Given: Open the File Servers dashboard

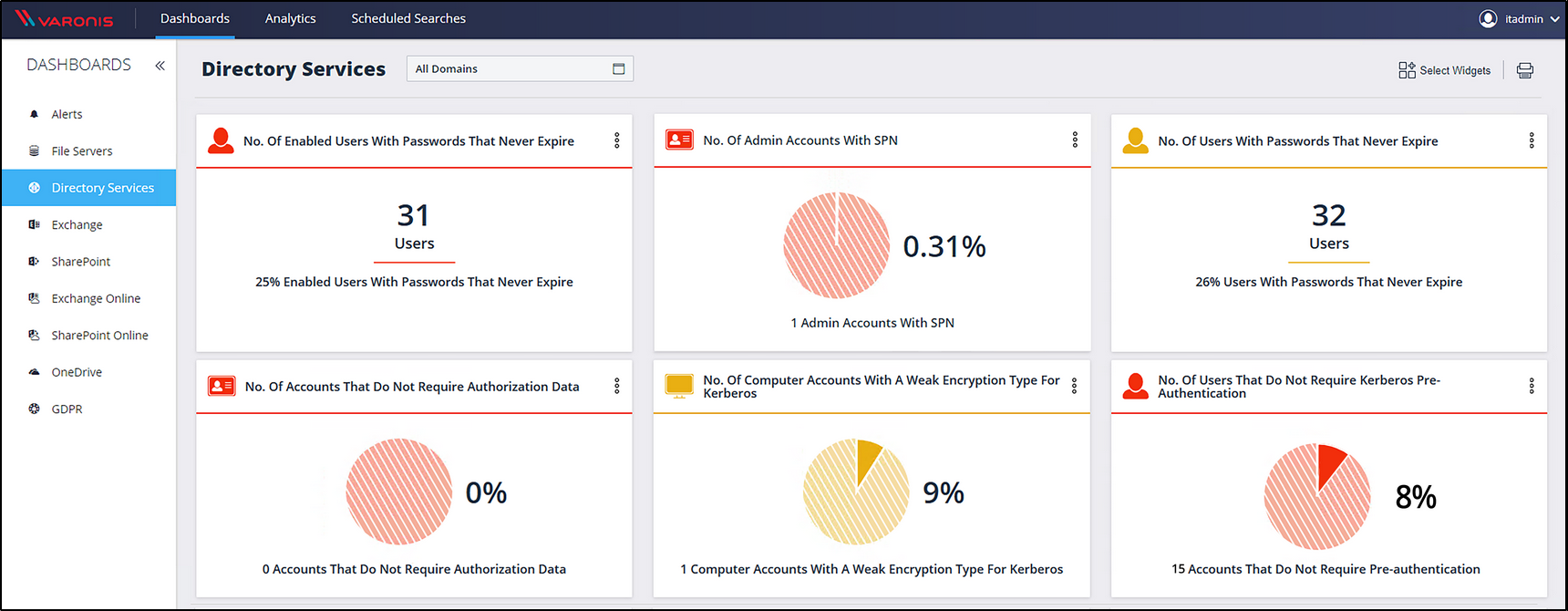Looking at the screenshot, I should click(x=81, y=151).
